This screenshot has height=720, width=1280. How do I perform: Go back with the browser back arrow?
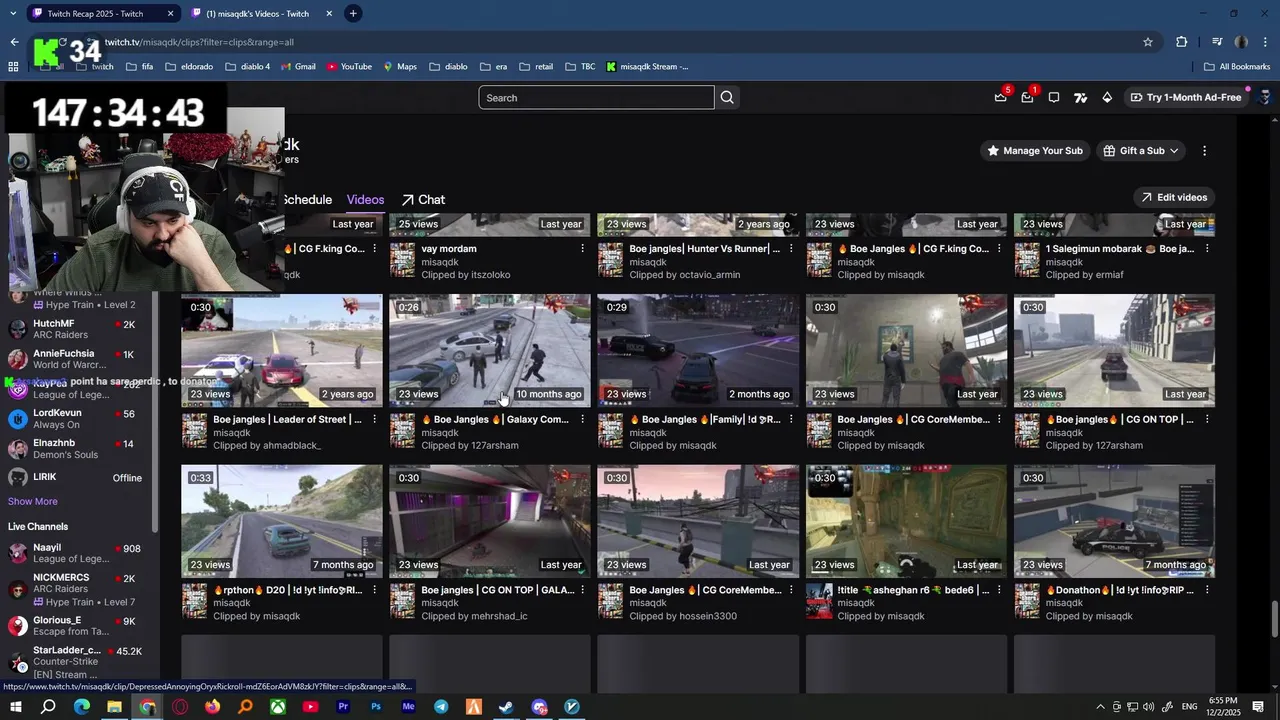click(x=14, y=42)
